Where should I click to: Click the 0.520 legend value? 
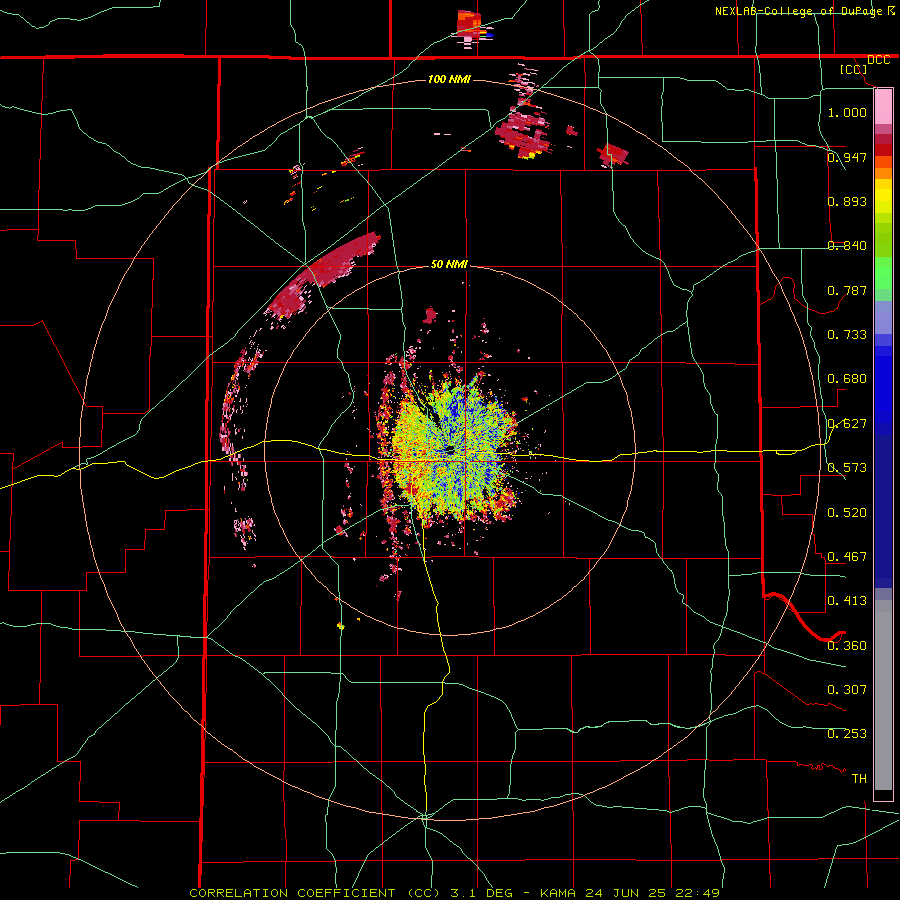pos(847,513)
